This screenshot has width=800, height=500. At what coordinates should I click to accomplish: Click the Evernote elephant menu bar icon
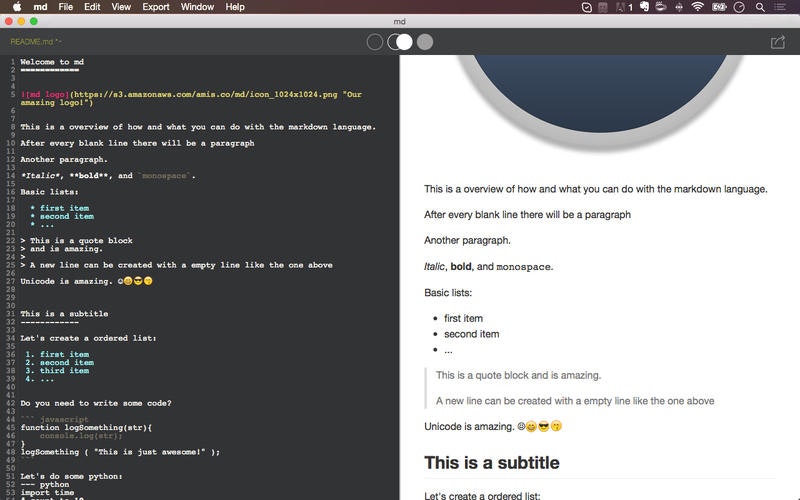644,7
